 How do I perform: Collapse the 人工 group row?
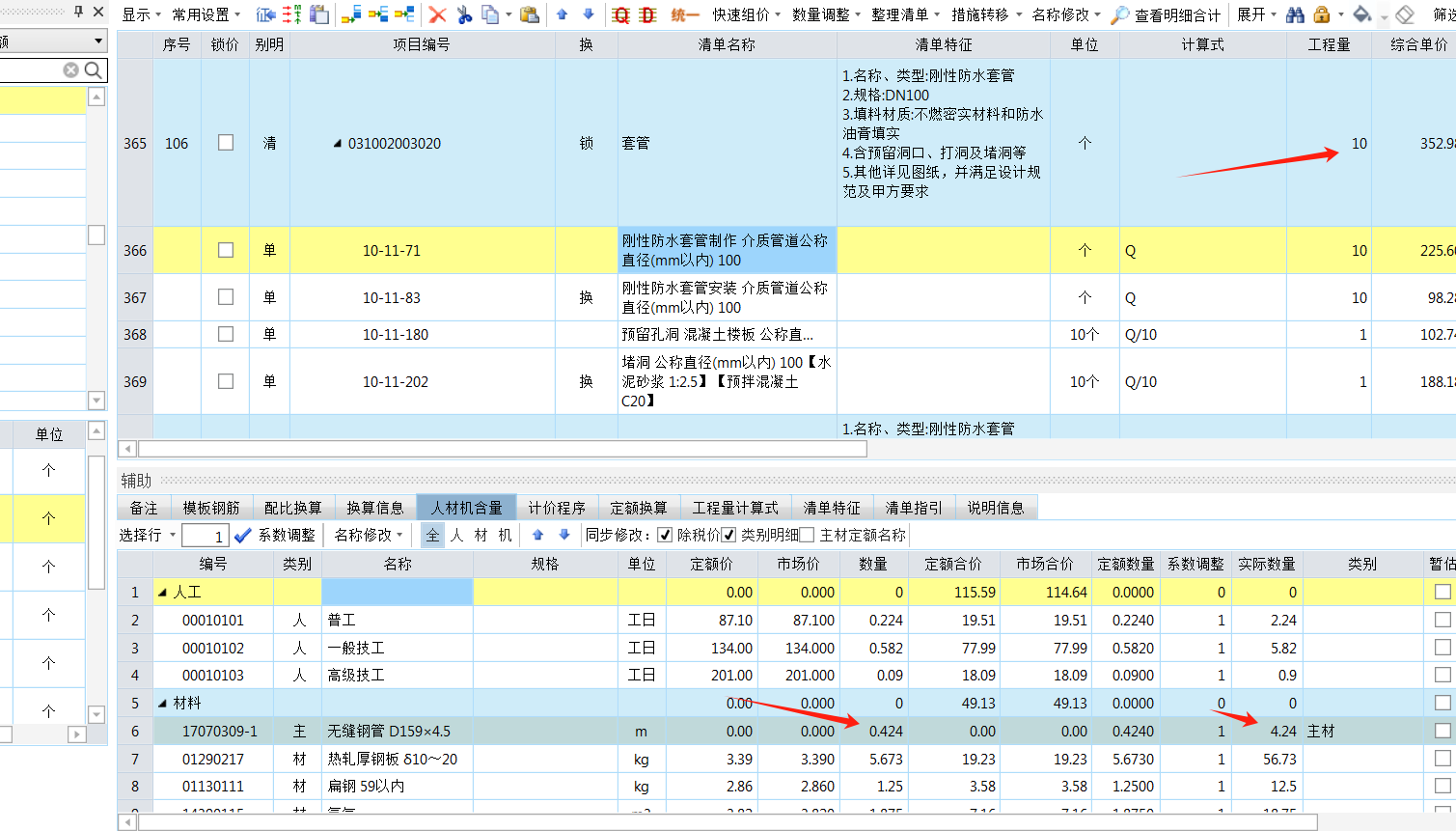162,593
